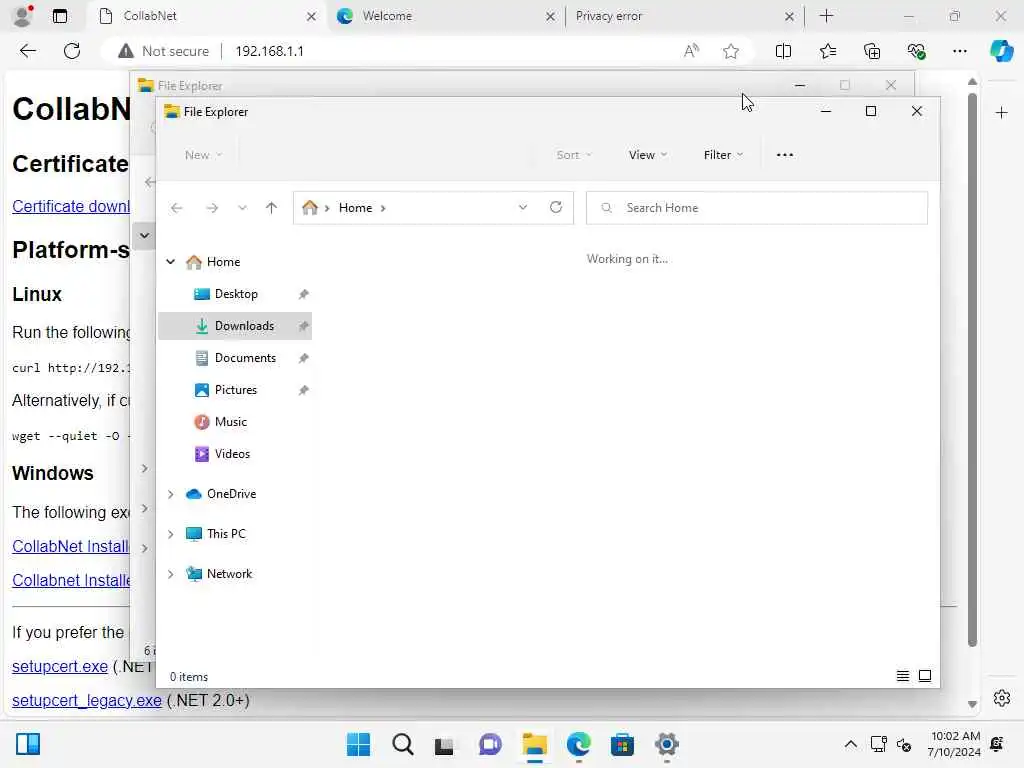Click the pin icon beside Downloads
The height and width of the screenshot is (768, 1024).
[x=304, y=327]
